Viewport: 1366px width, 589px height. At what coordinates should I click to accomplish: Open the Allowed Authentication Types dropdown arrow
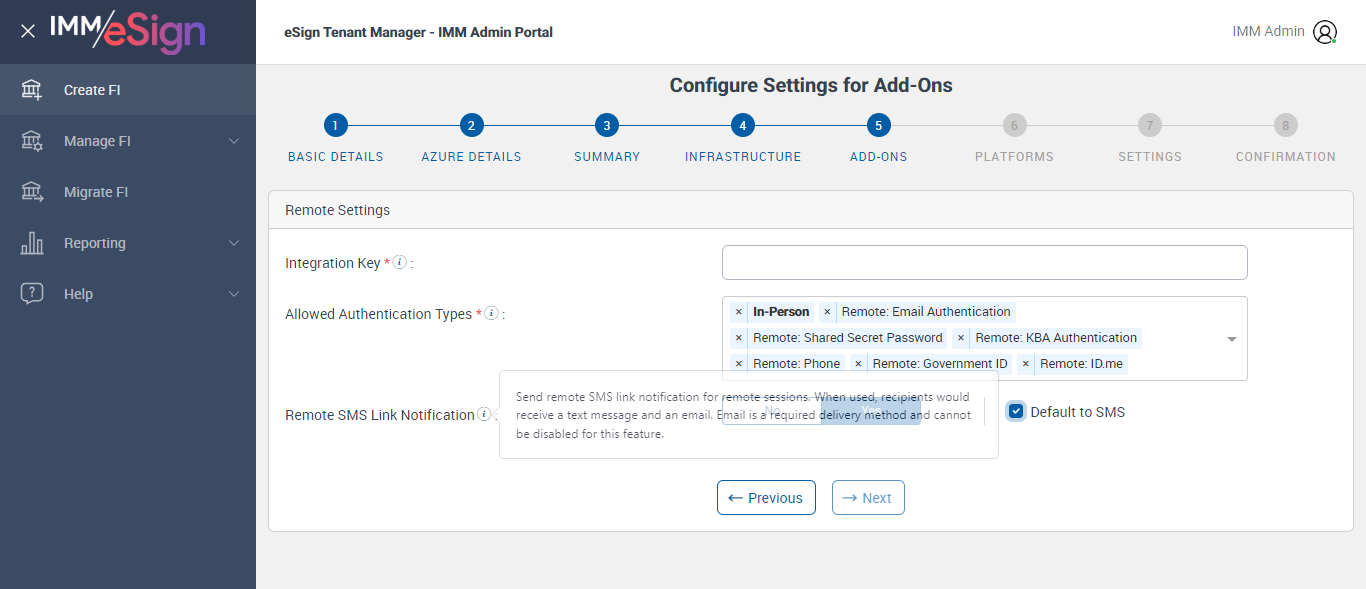[x=1232, y=339]
